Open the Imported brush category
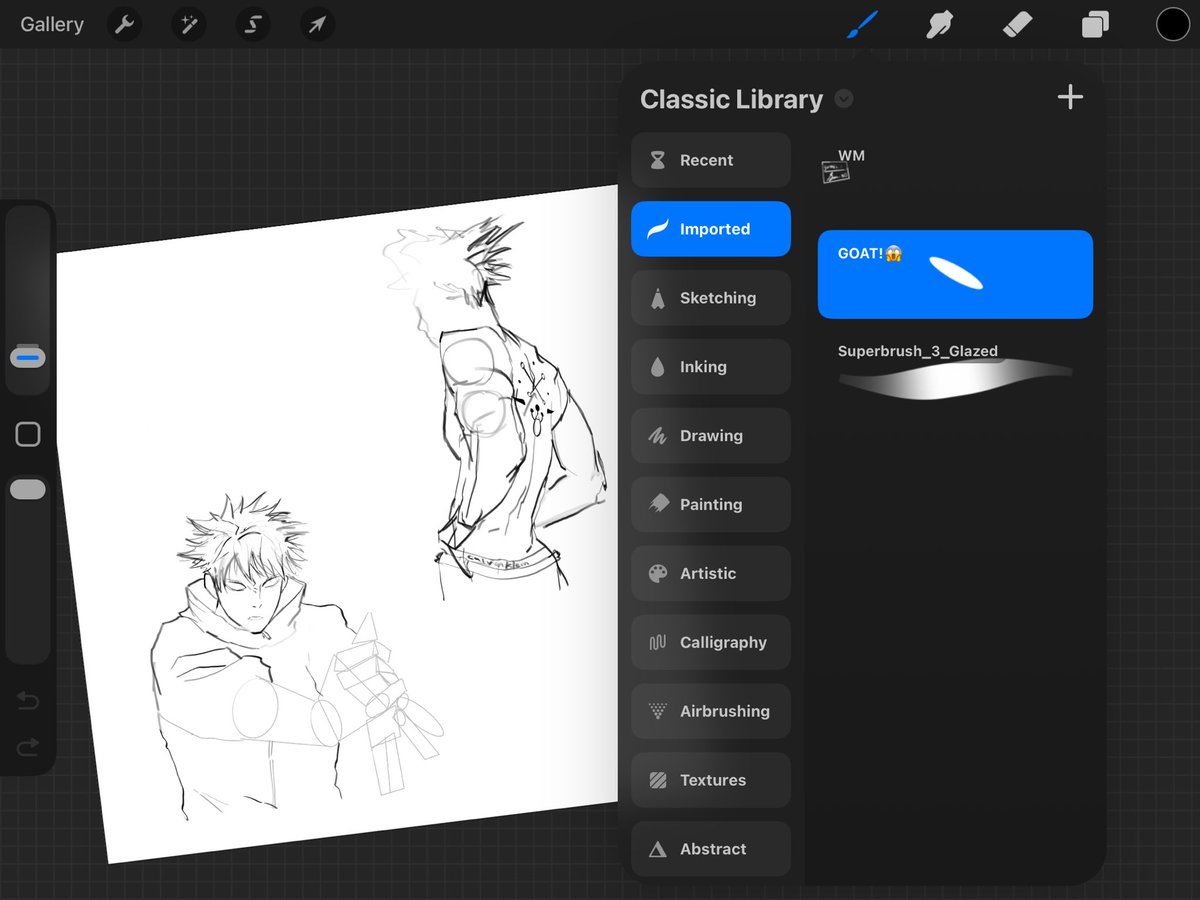Image resolution: width=1200 pixels, height=900 pixels. [711, 229]
